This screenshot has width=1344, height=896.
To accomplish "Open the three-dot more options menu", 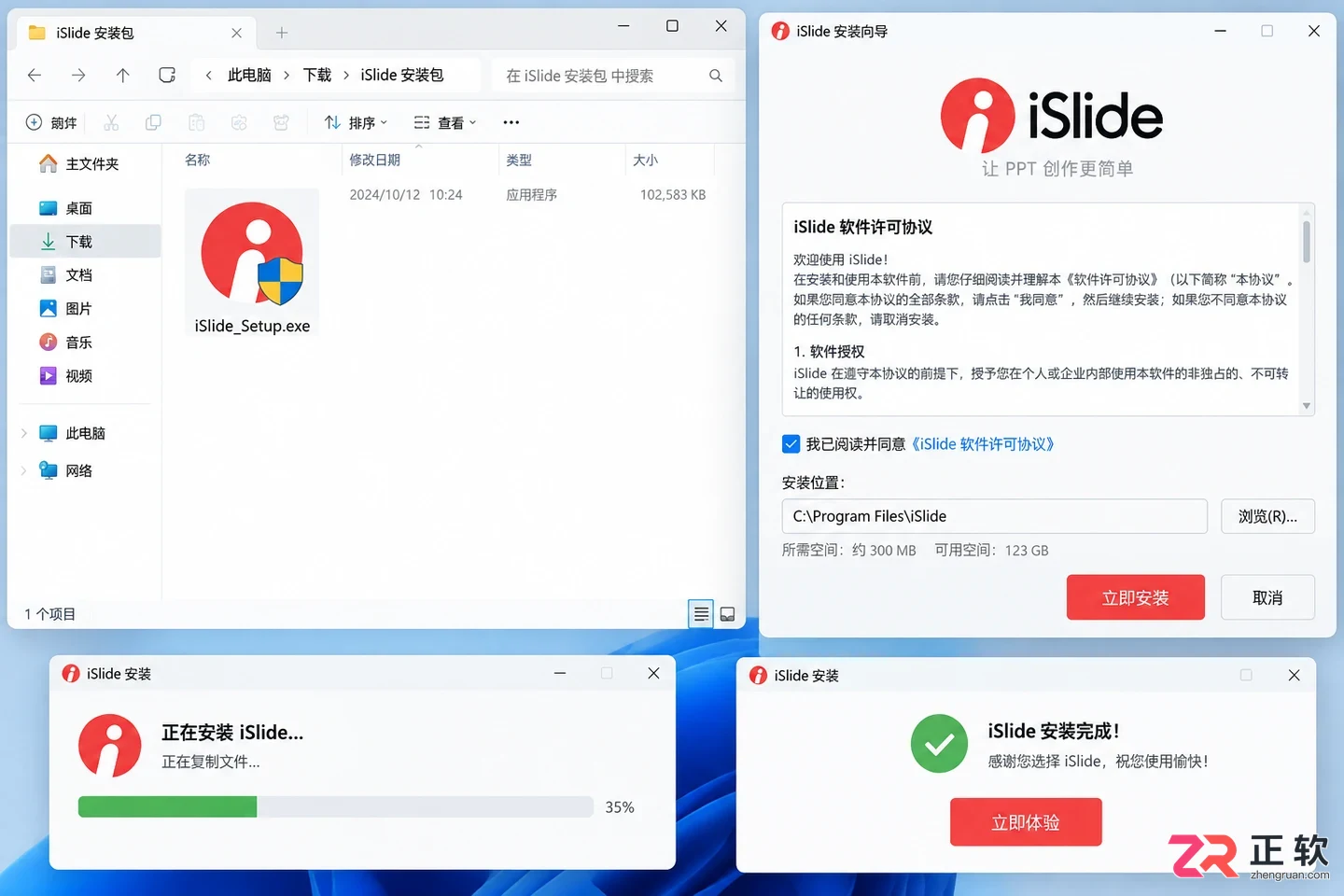I will [x=511, y=122].
